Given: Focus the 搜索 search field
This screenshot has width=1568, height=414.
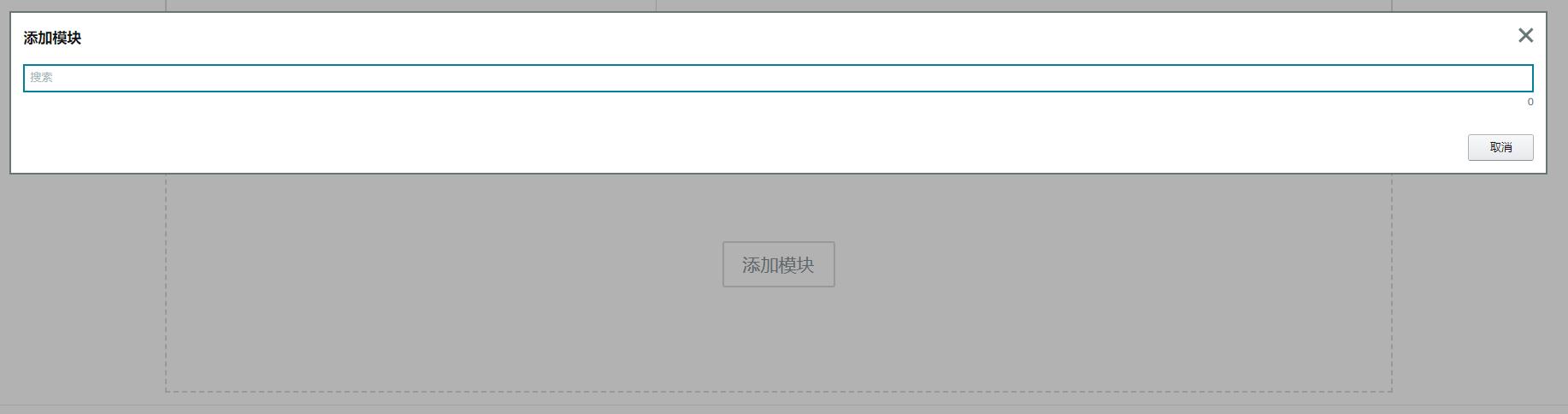Looking at the screenshot, I should tap(778, 78).
